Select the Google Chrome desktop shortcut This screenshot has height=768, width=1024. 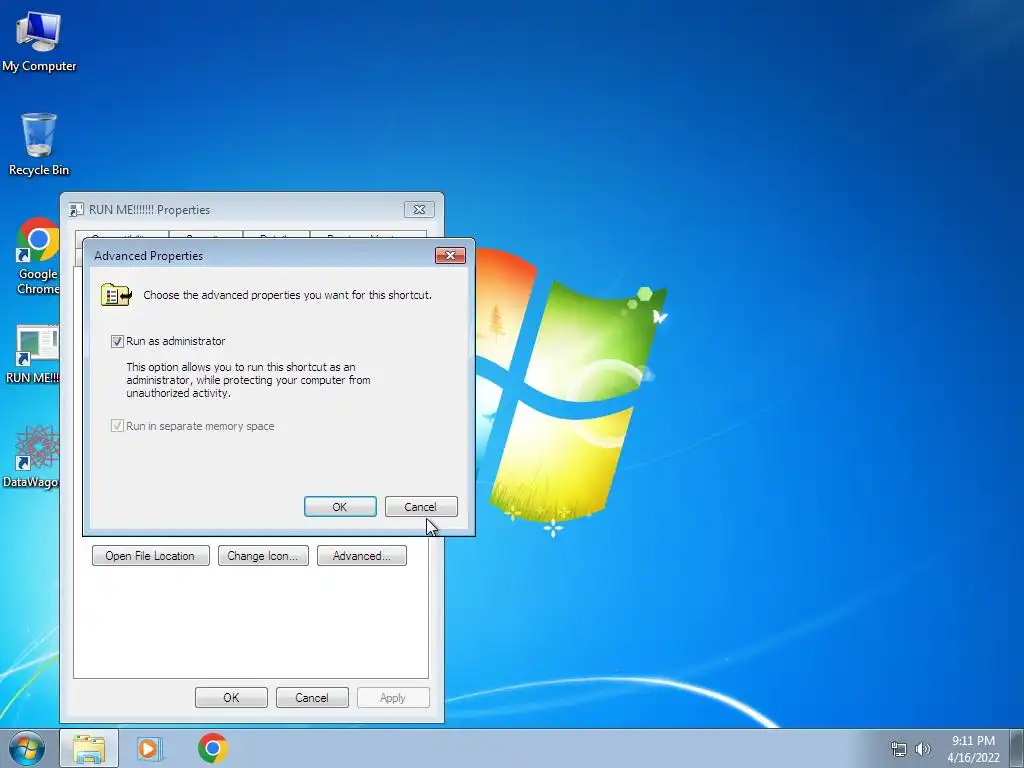pos(37,255)
